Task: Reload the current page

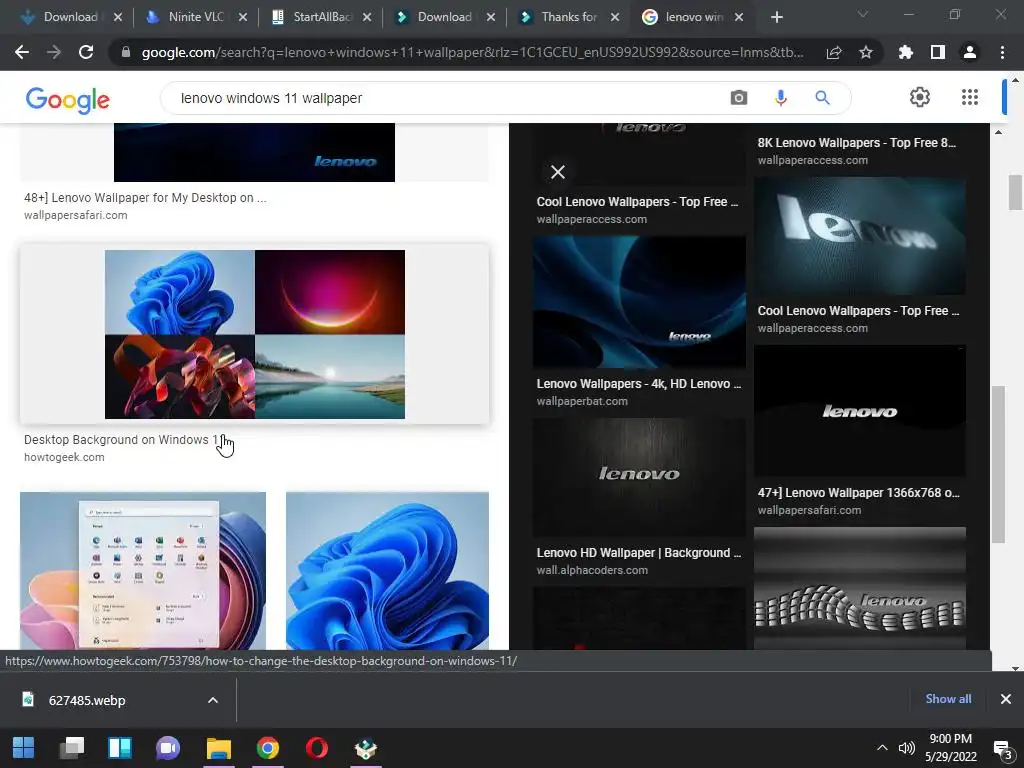Action: [x=86, y=52]
